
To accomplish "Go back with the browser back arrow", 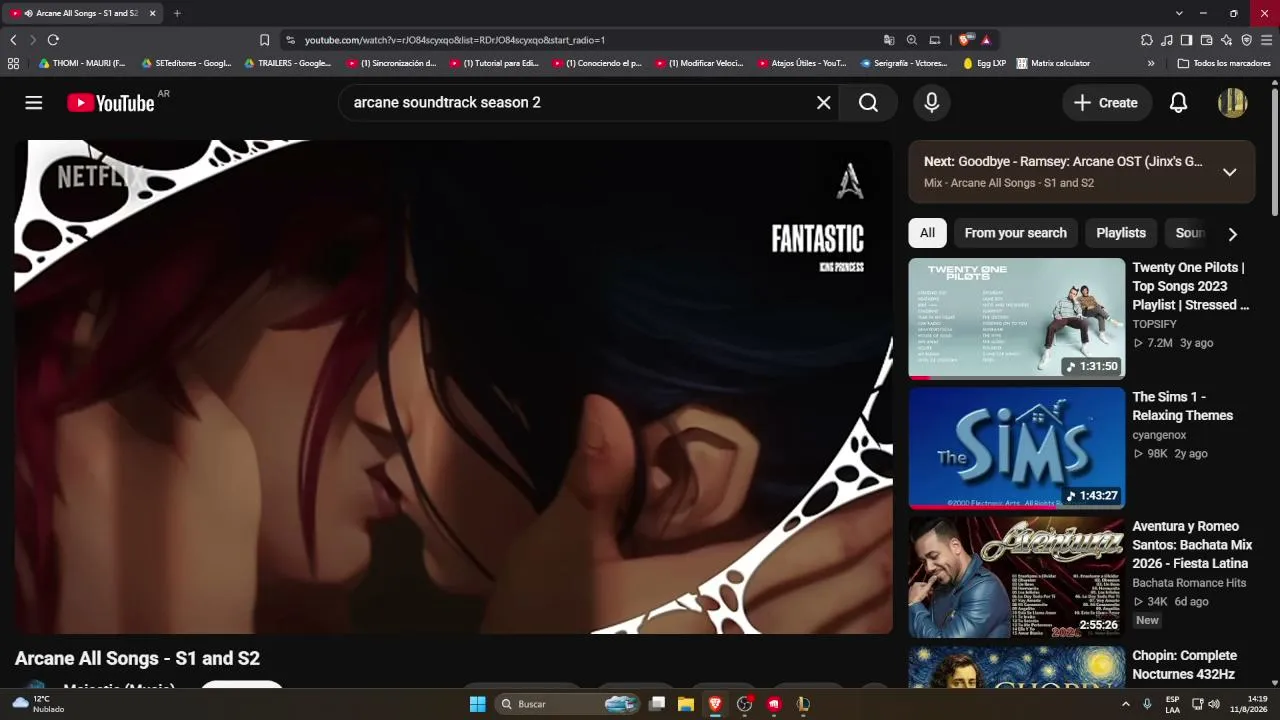I will 13,40.
